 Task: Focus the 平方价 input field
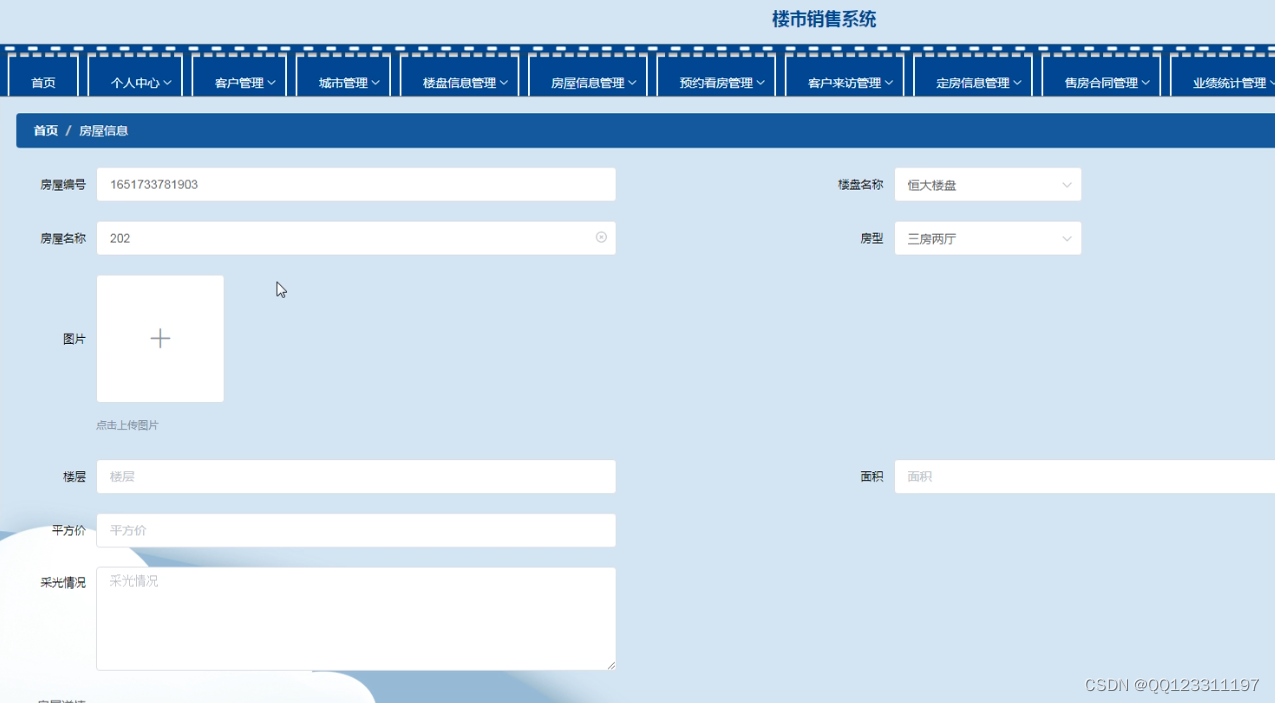[356, 530]
